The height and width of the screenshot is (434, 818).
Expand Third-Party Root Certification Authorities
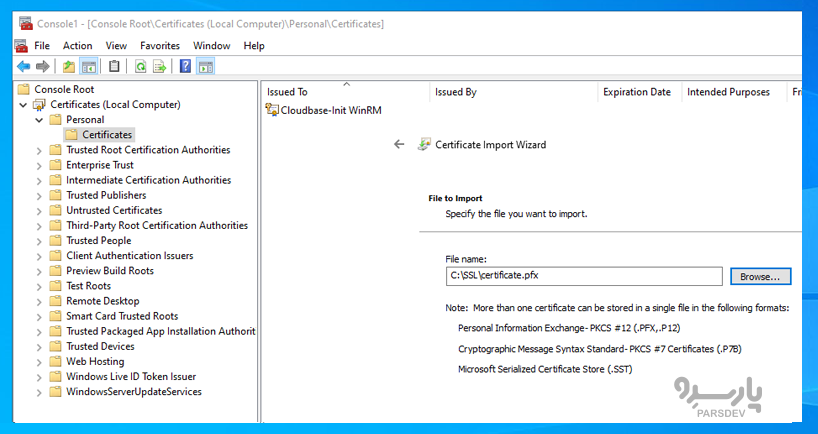39,226
